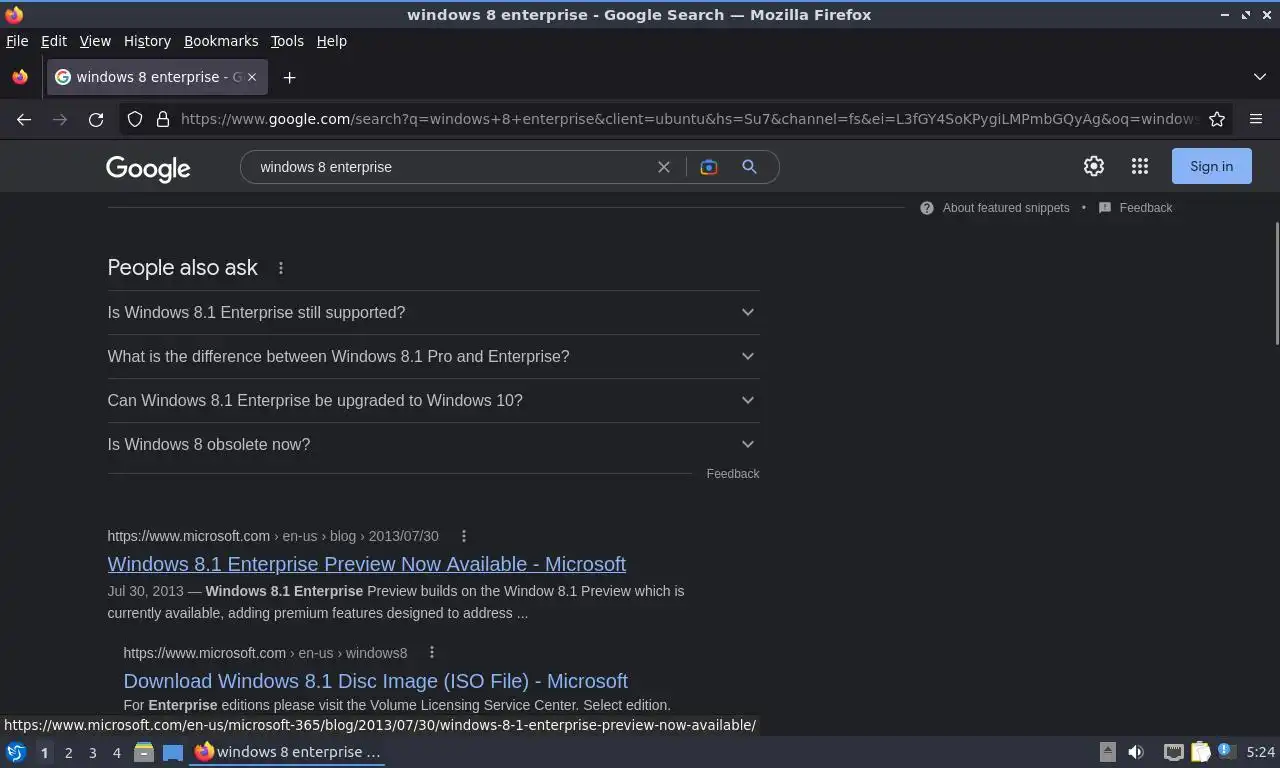The width and height of the screenshot is (1280, 768).
Task: Open the clipboard manager tray icon
Action: pos(1200,752)
